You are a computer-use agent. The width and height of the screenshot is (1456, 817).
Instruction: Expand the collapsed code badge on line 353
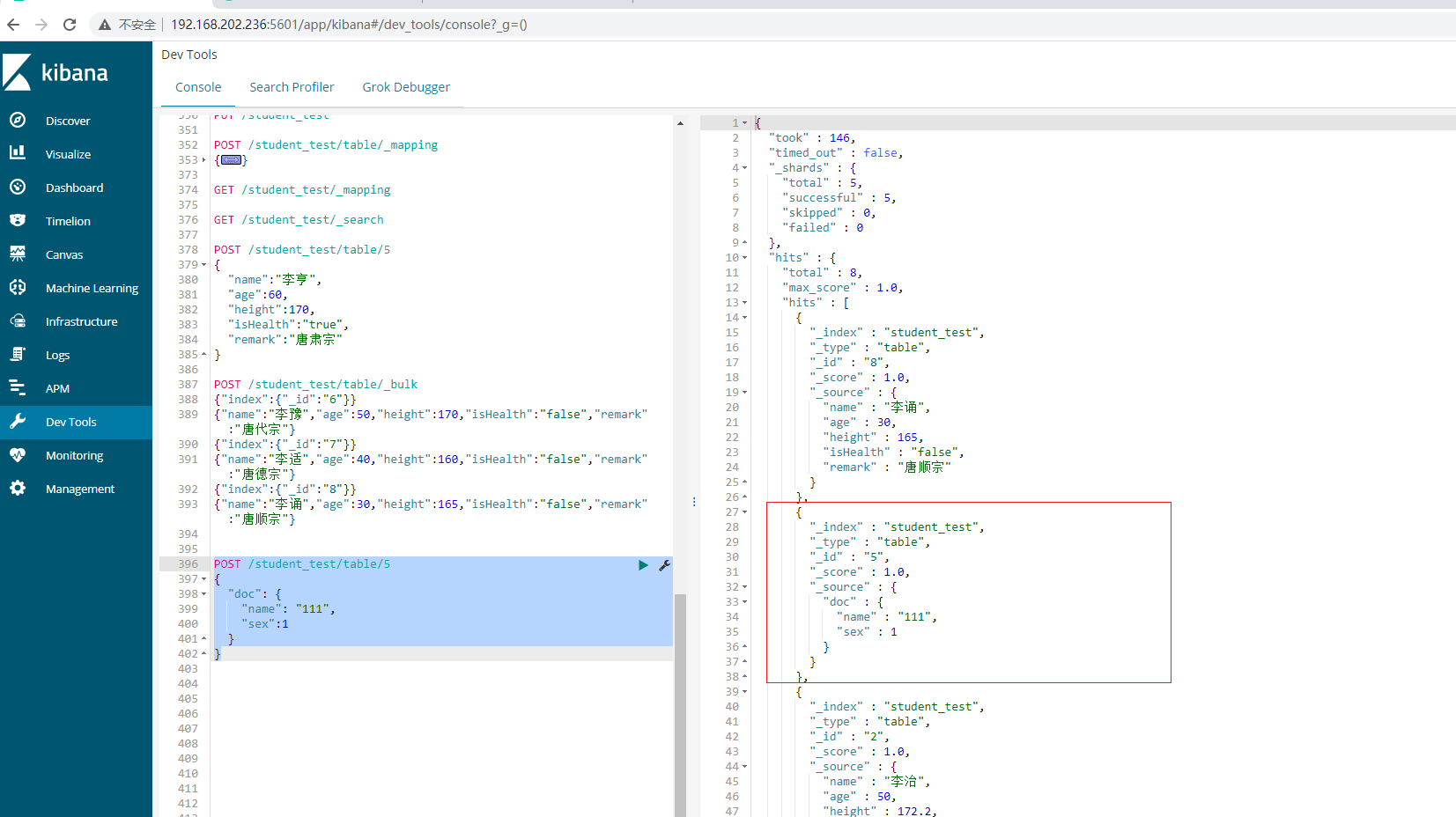[232, 160]
